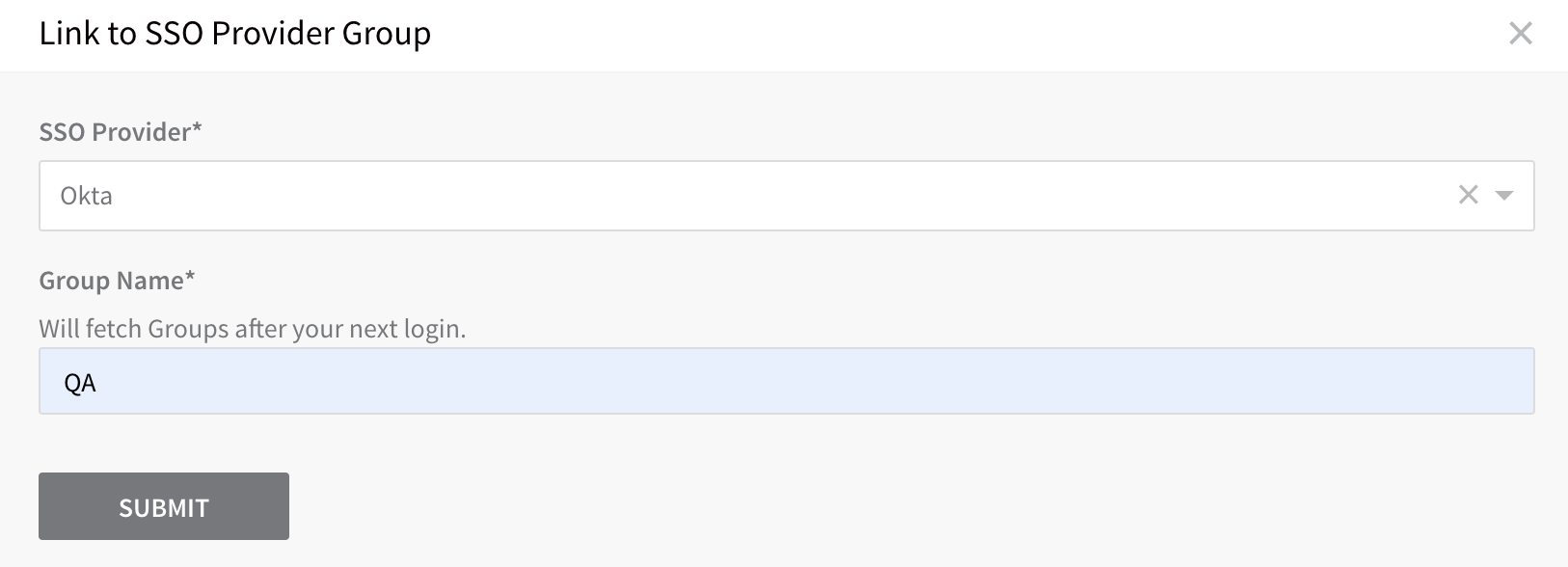Screen dimensions: 1568x567
Task: Click the dialog title Link to SSO Provider Group
Action: tap(235, 34)
